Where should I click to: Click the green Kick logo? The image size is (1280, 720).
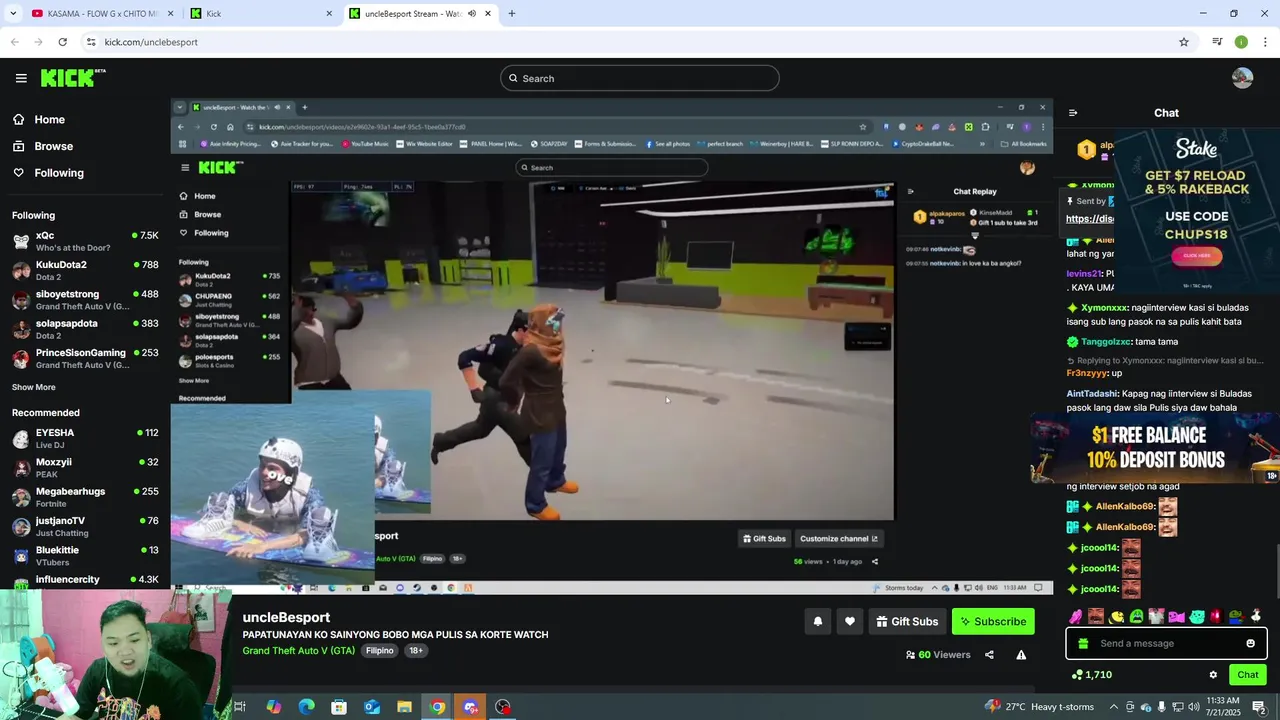(x=73, y=78)
